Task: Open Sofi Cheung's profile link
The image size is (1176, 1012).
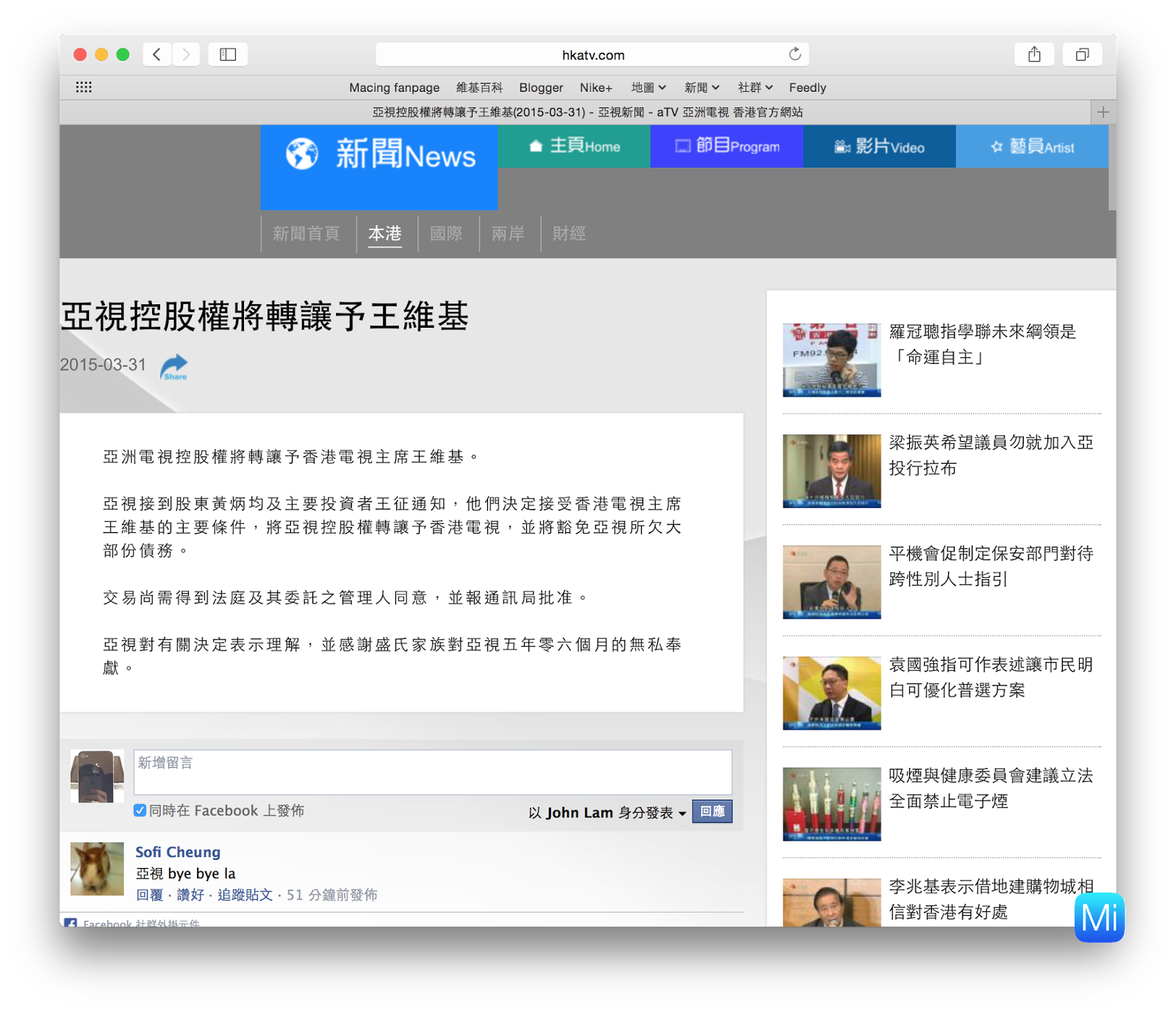Action: pos(177,851)
